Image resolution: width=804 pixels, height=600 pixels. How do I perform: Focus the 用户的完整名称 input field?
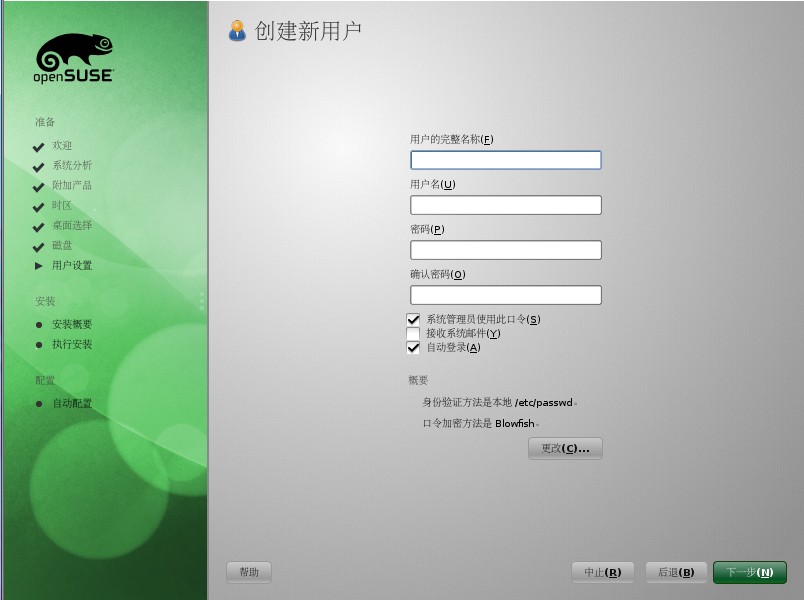(506, 160)
